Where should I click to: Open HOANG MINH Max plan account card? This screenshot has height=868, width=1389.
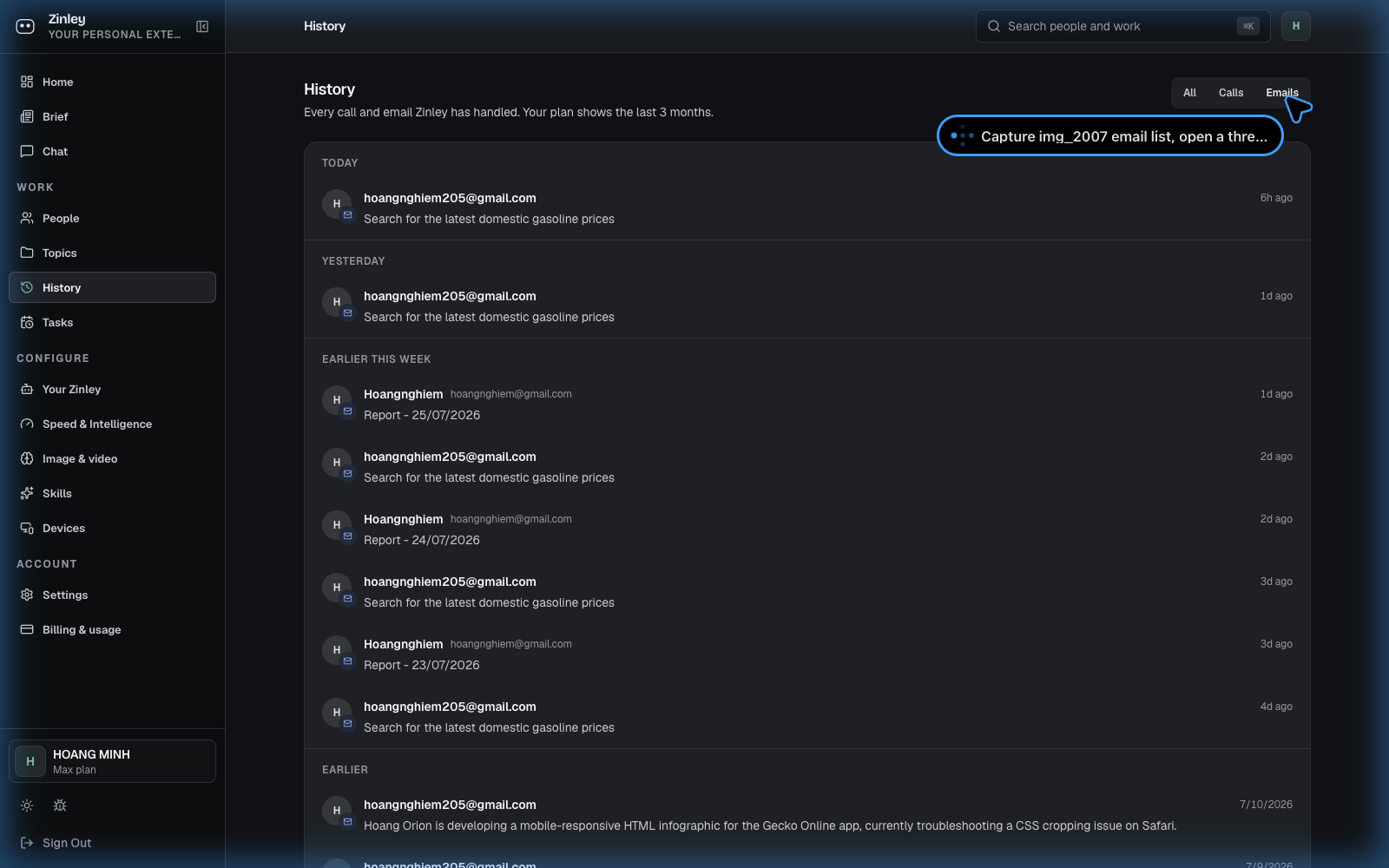pyautogui.click(x=112, y=761)
